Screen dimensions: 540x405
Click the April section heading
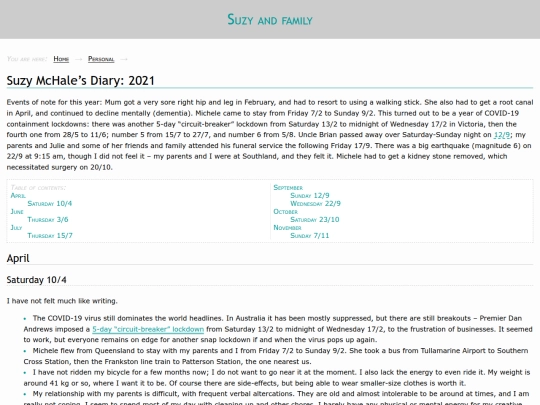pyautogui.click(x=18, y=258)
